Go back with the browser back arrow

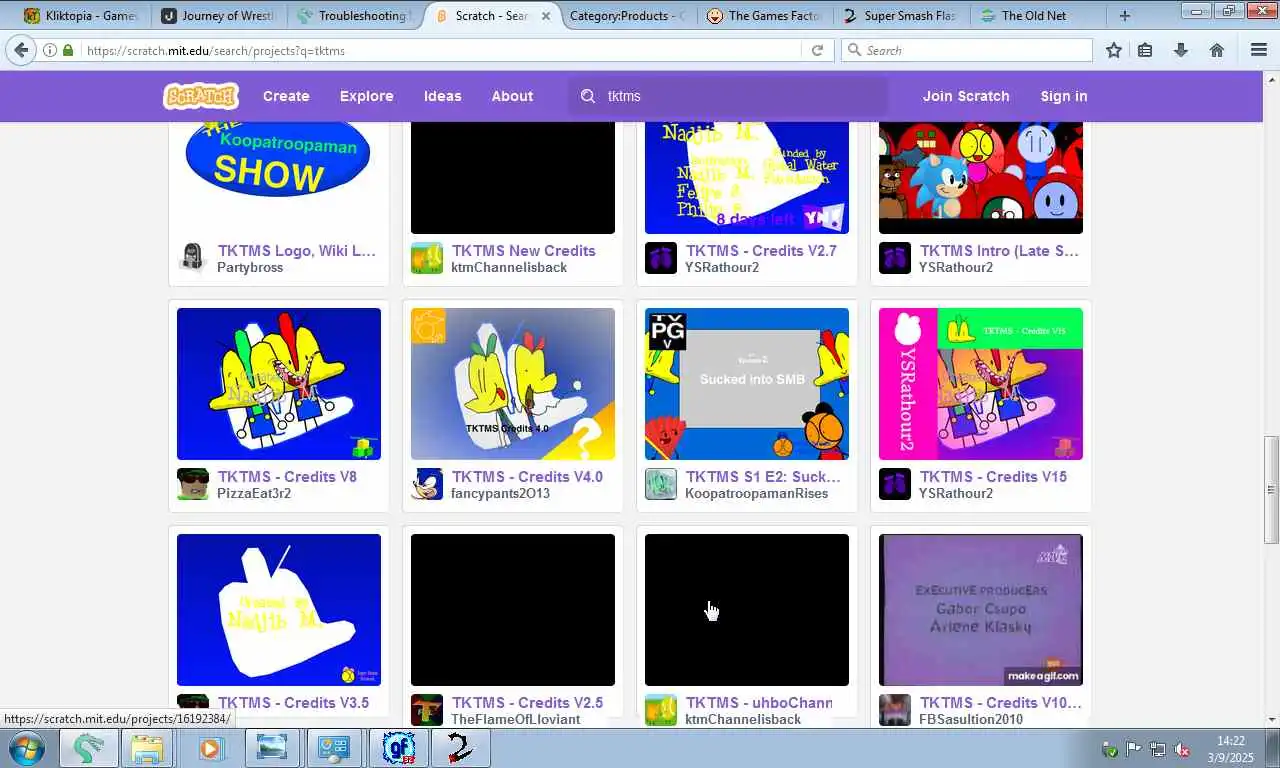[21, 50]
